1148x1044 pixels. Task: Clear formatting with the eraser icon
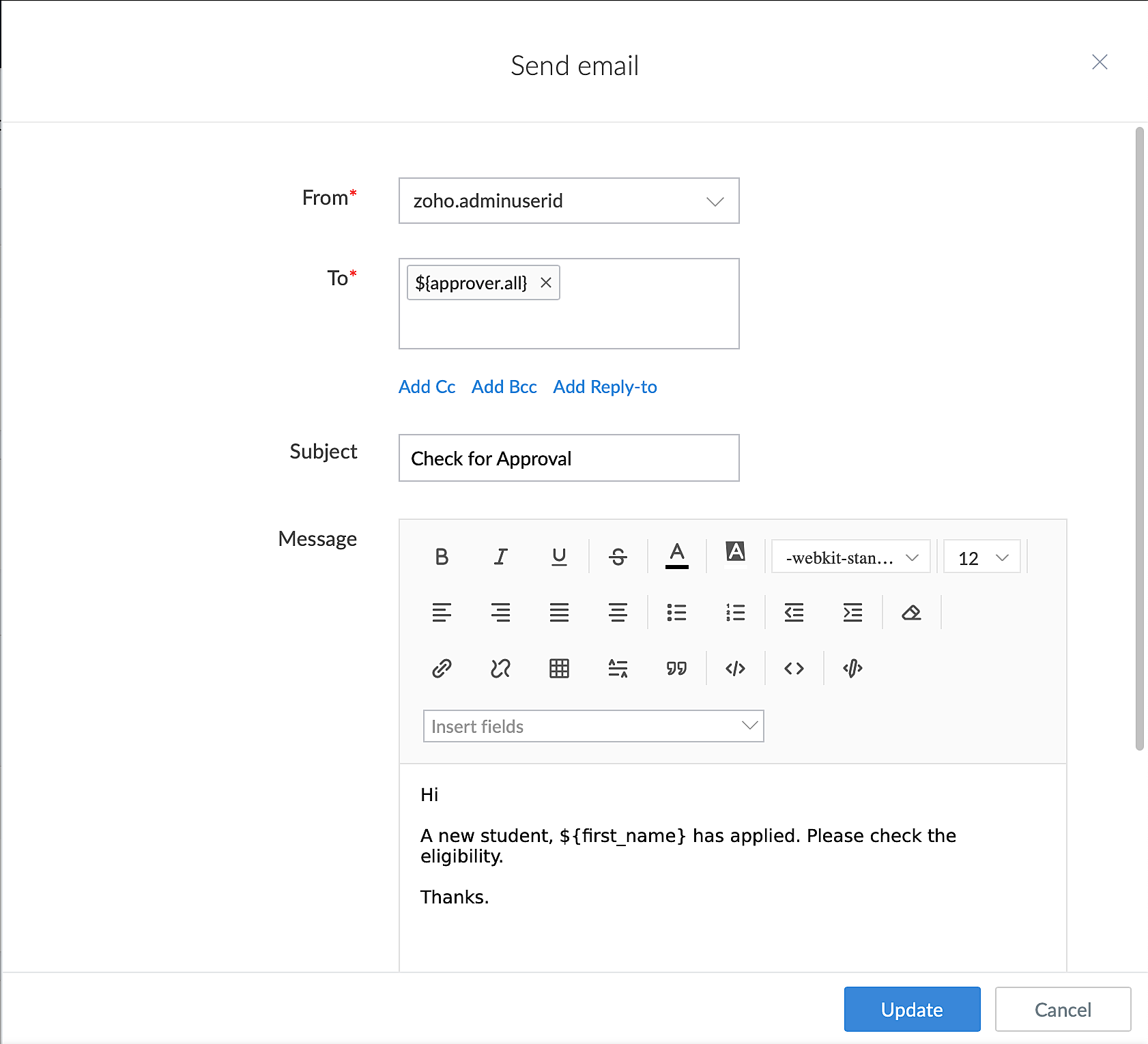click(911, 613)
